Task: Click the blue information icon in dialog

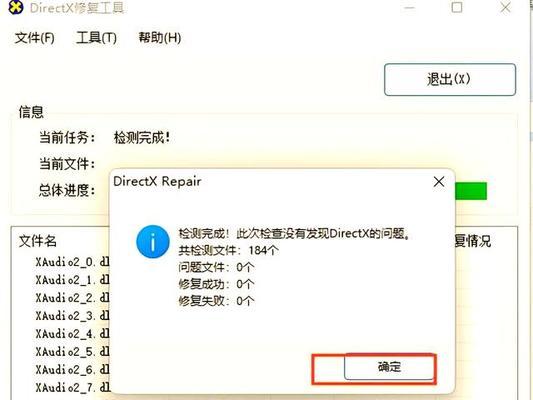Action: point(153,241)
